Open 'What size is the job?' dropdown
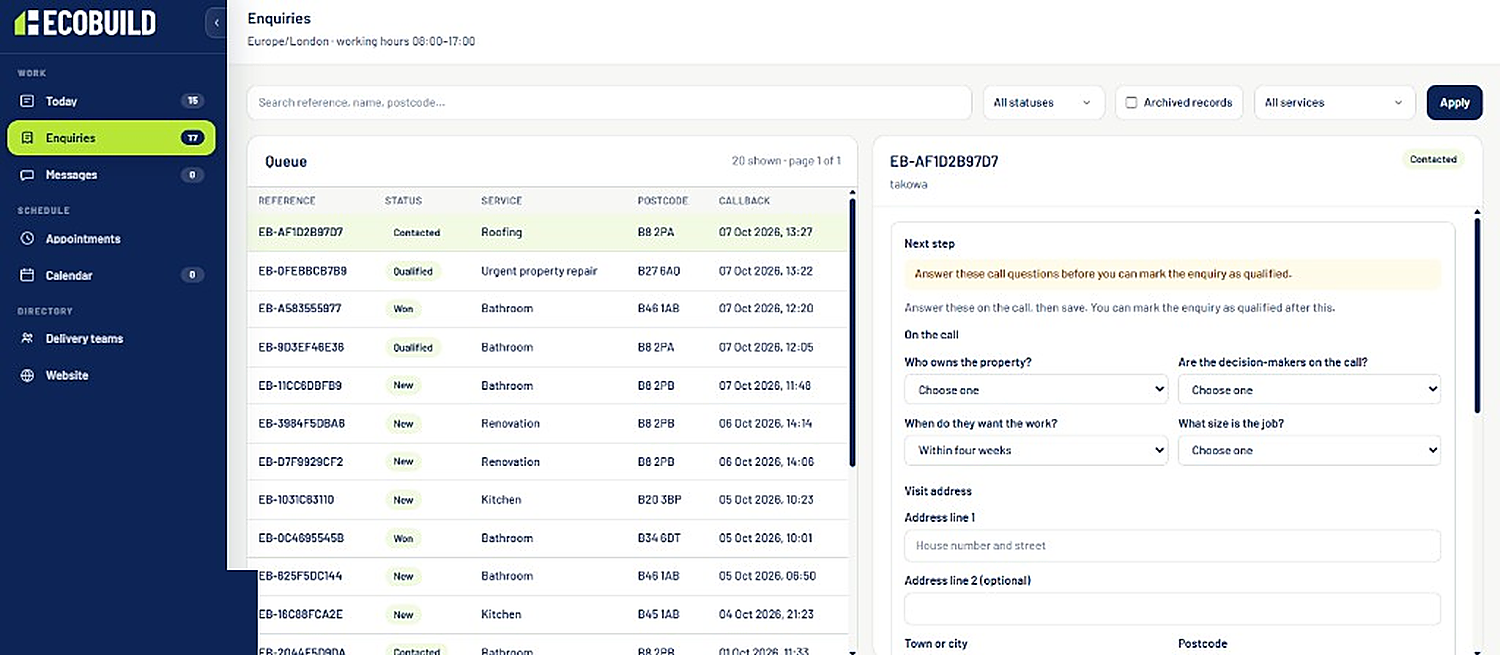 click(1309, 450)
